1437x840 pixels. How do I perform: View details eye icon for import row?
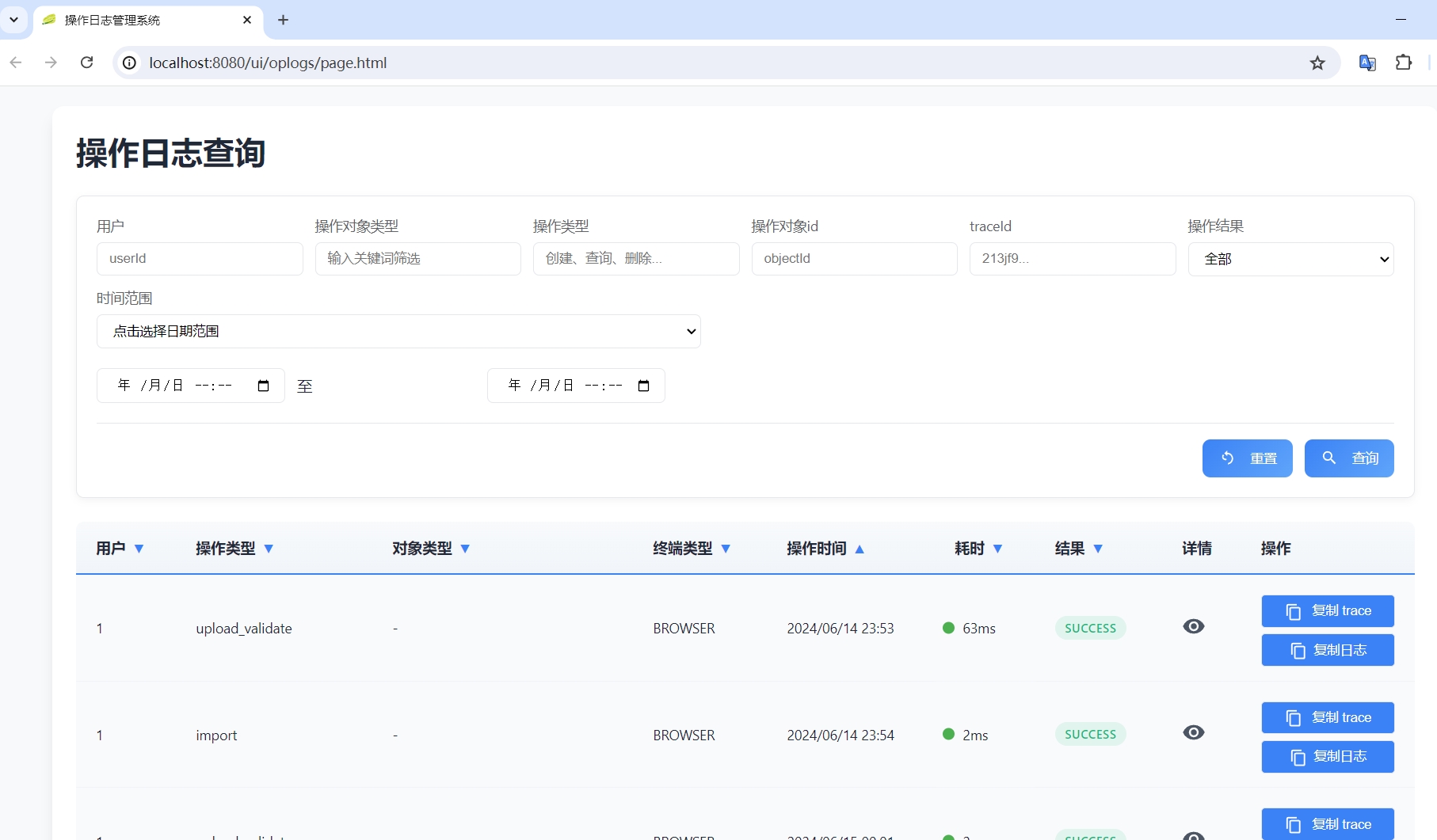coord(1193,732)
